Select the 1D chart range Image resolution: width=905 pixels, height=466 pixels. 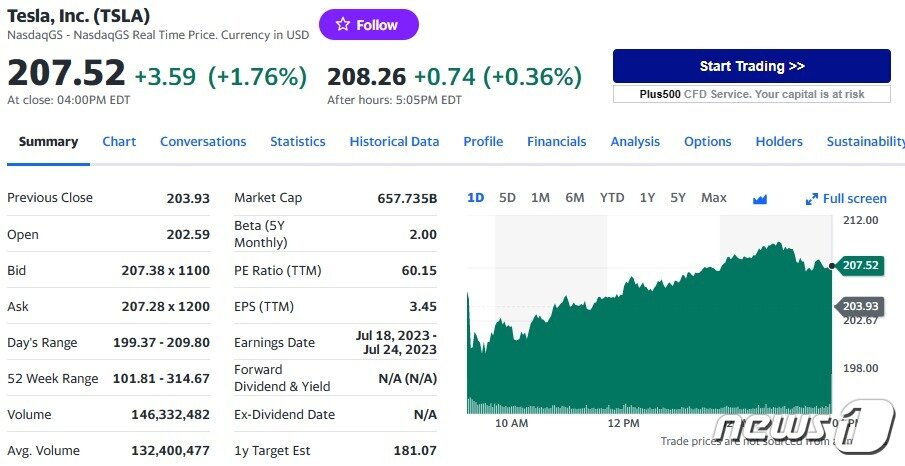(x=476, y=198)
